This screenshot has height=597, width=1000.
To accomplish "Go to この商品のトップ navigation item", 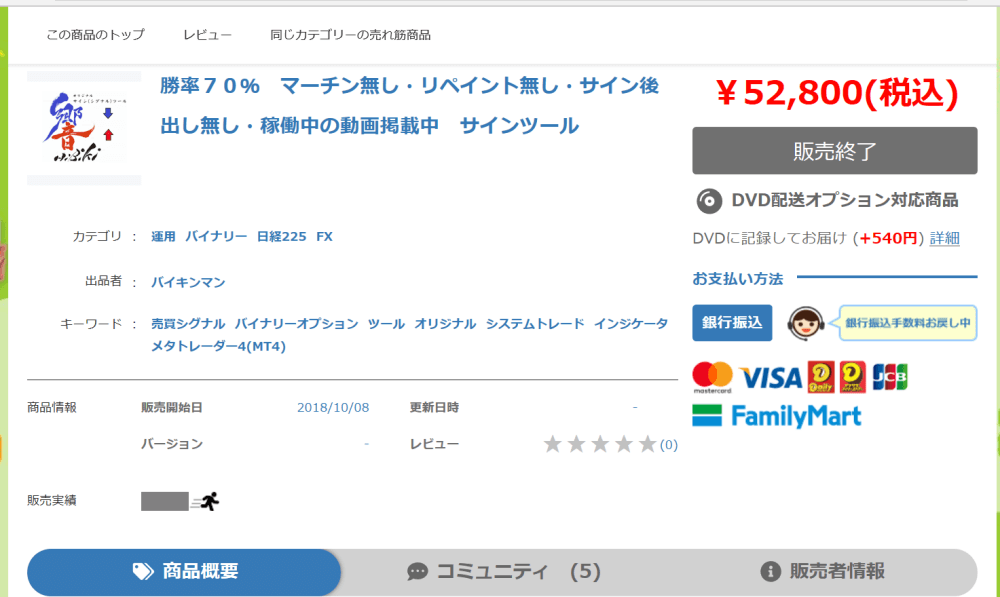I will 96,35.
